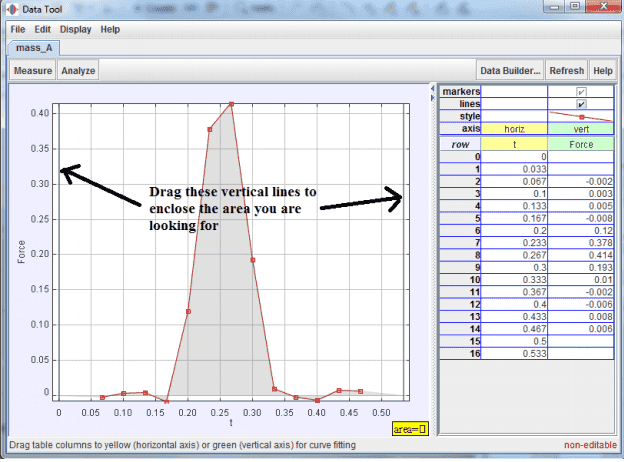Open the Analyze dropdown button
Screen dimensions: 624x462
pos(78,71)
